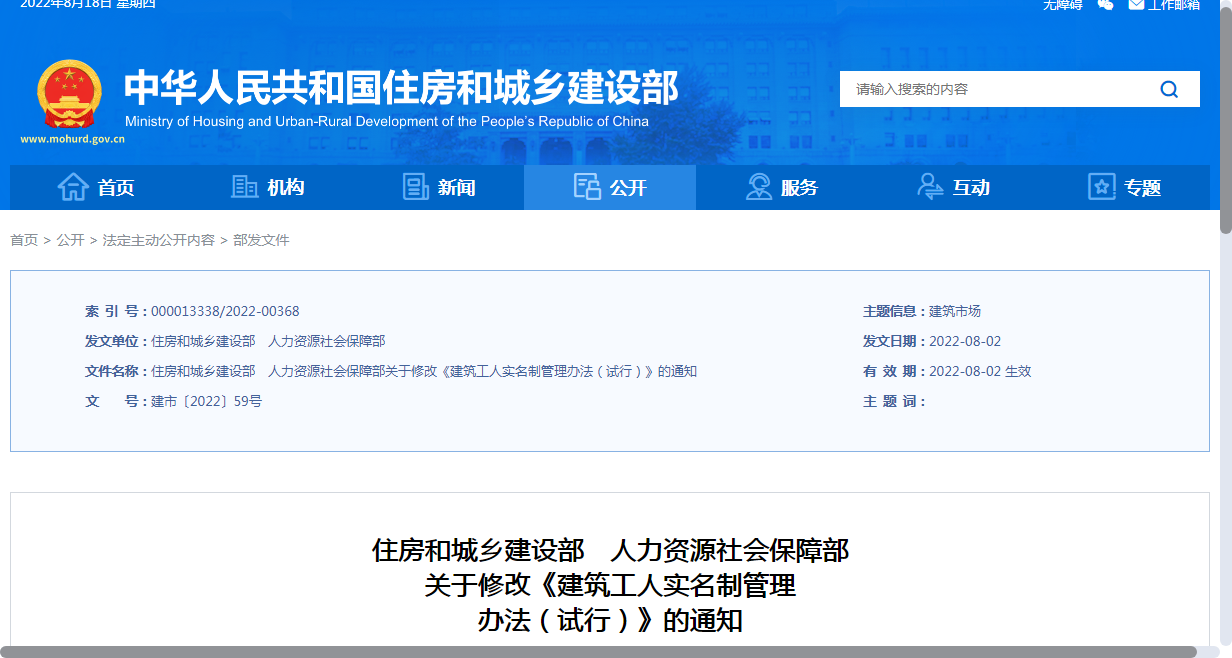
Task: Click the ministry title 中华人民共和国住房和城乡建设部
Action: click(x=401, y=88)
